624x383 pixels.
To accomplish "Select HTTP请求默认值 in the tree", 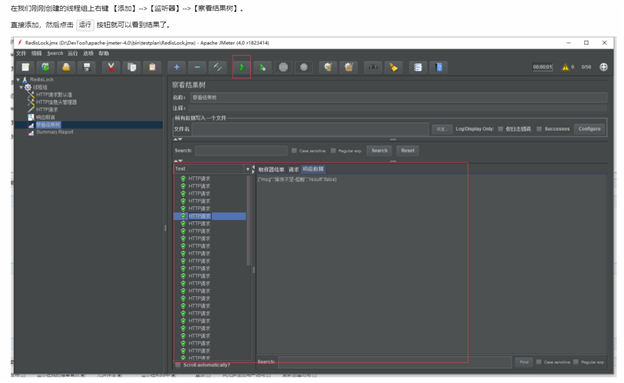I will point(54,95).
